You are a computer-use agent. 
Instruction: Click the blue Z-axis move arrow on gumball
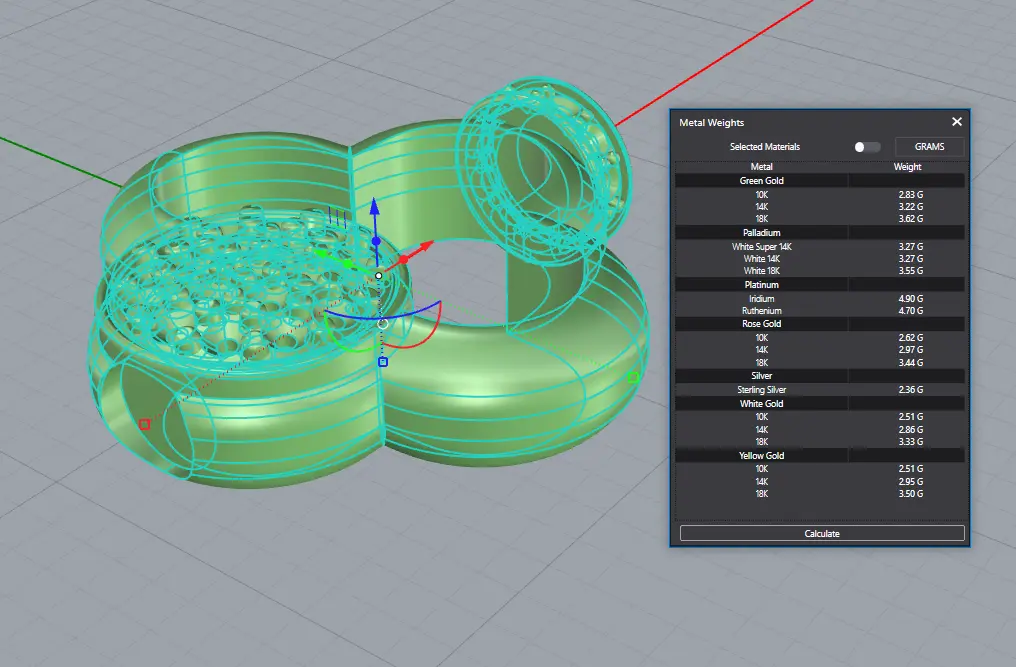click(x=375, y=208)
